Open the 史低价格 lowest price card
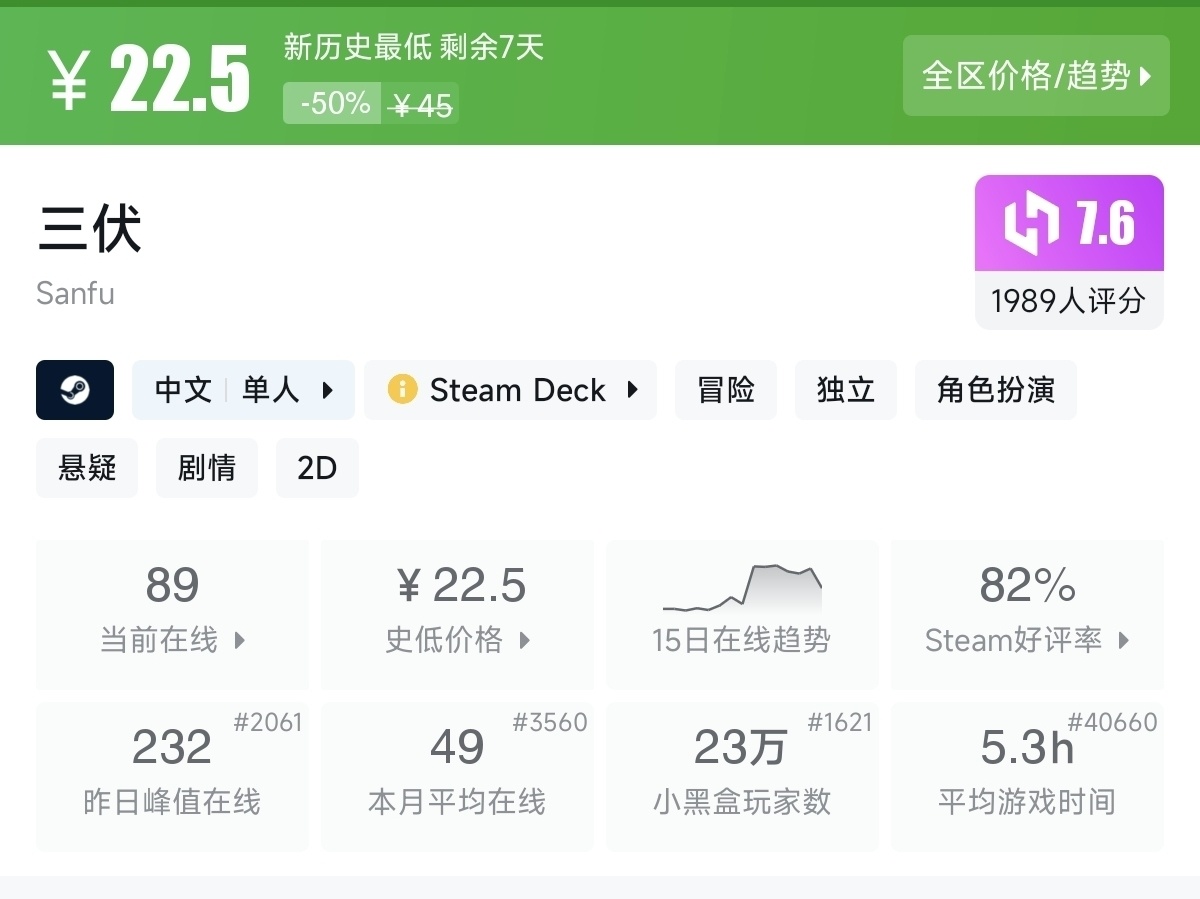The height and width of the screenshot is (899, 1200). (458, 614)
